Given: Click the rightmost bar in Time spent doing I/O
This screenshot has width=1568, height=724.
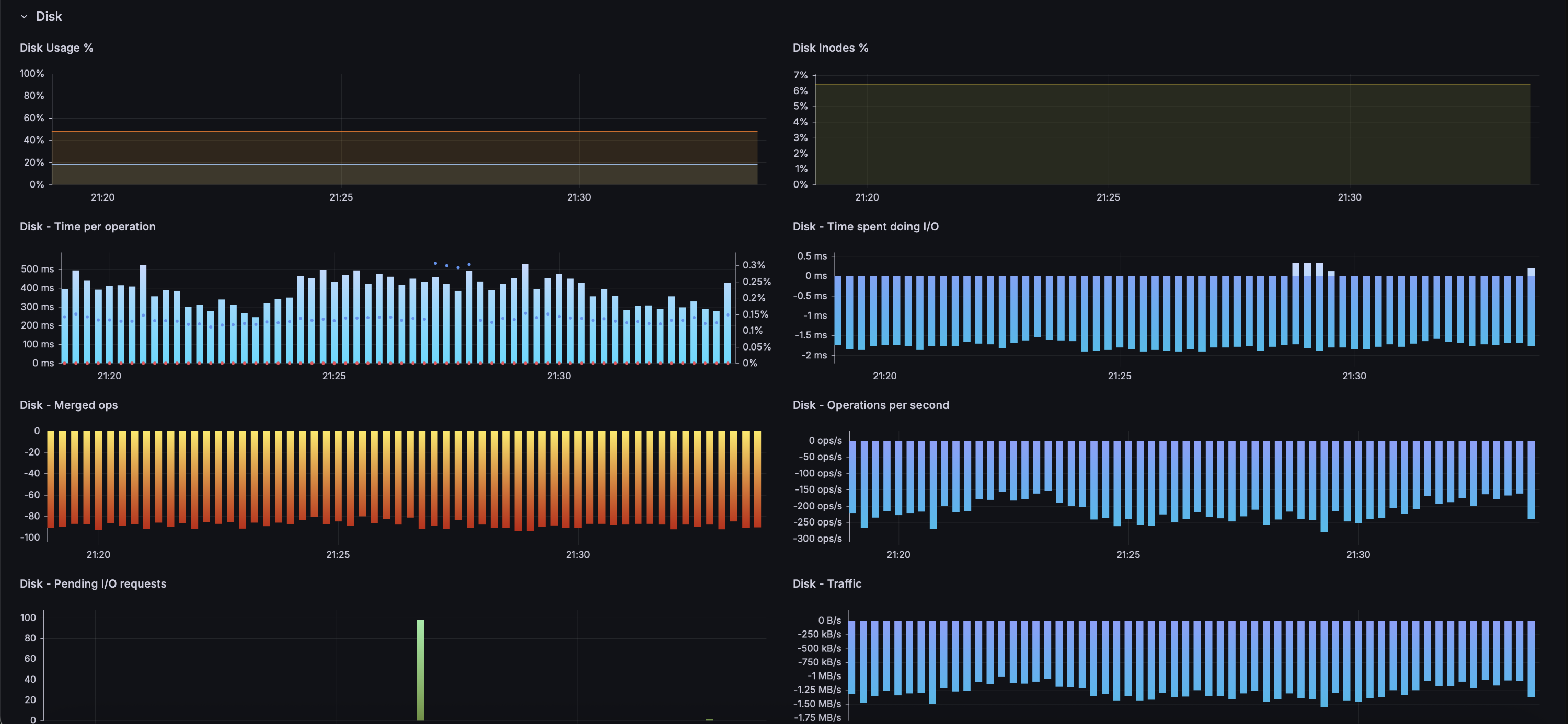Looking at the screenshot, I should pos(1530,310).
